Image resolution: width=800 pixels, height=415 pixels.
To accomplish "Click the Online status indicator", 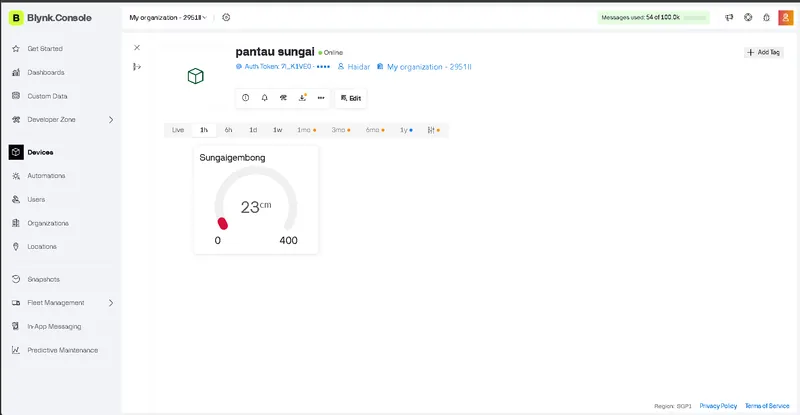I will coord(331,53).
